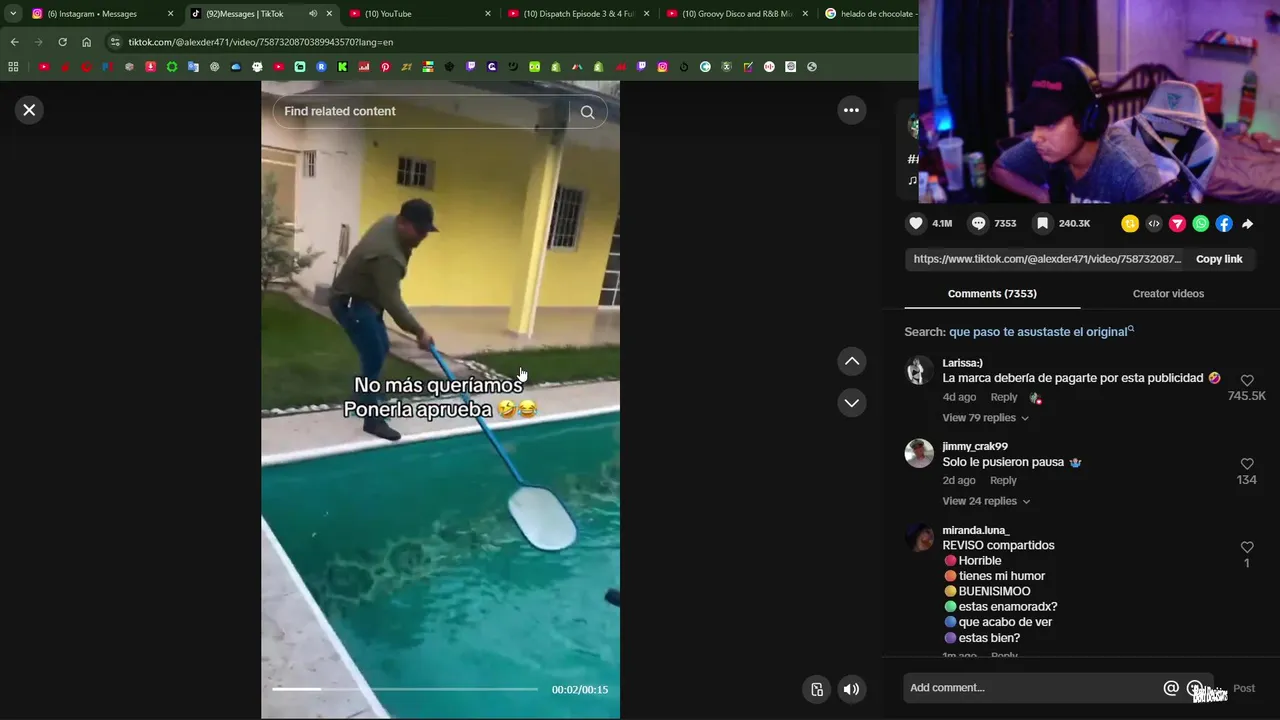
Task: Open the emoji picker icon
Action: [x=1195, y=688]
